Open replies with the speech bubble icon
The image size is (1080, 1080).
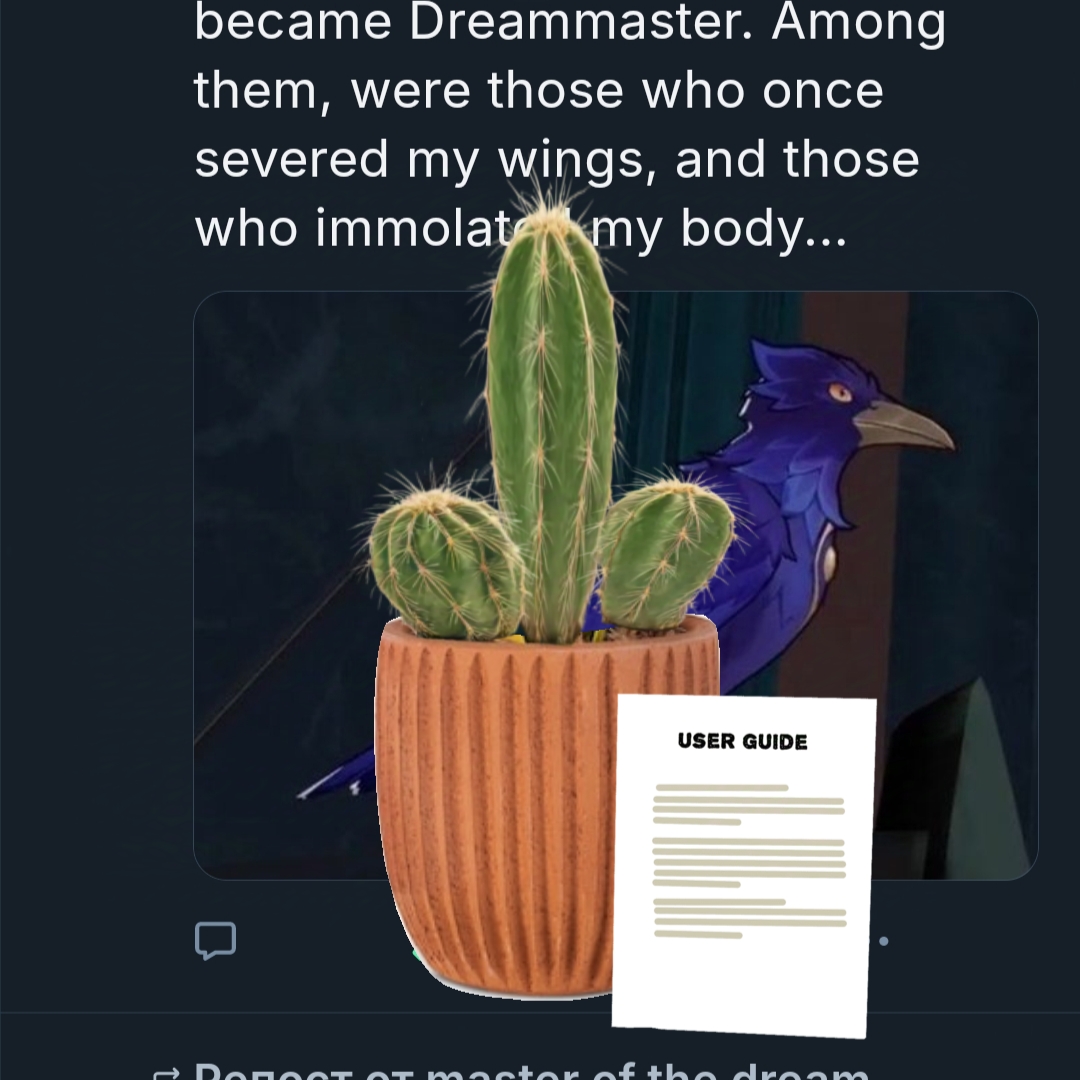pyautogui.click(x=216, y=940)
